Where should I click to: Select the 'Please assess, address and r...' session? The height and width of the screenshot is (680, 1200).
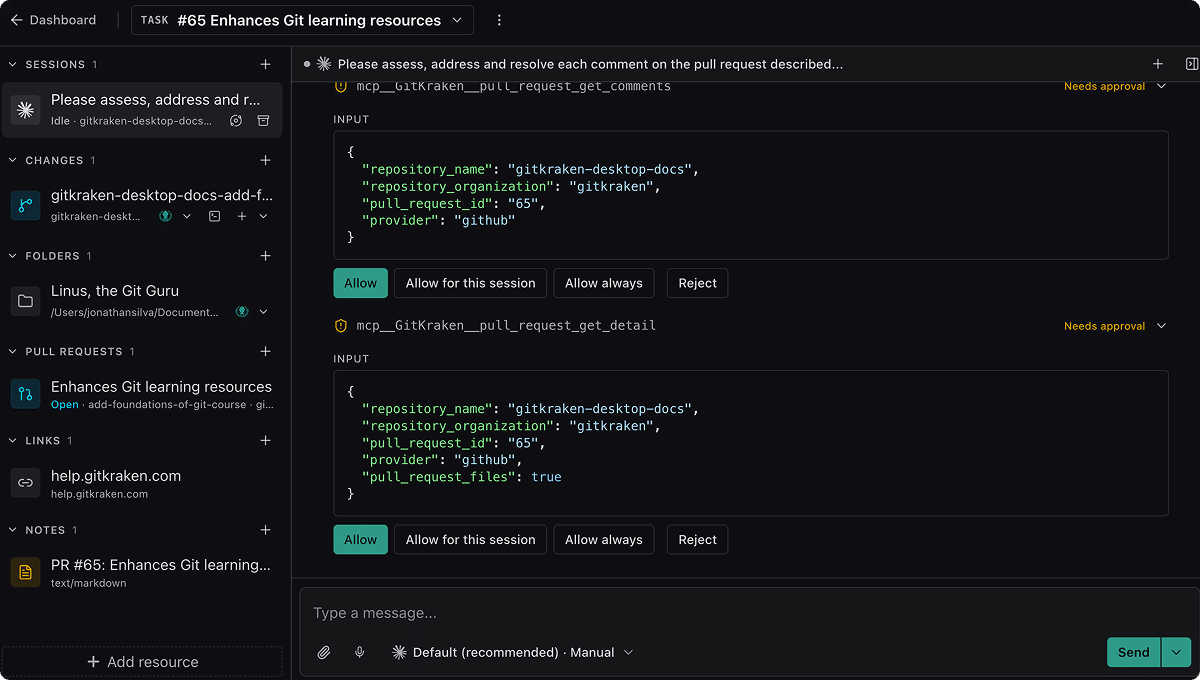point(142,109)
